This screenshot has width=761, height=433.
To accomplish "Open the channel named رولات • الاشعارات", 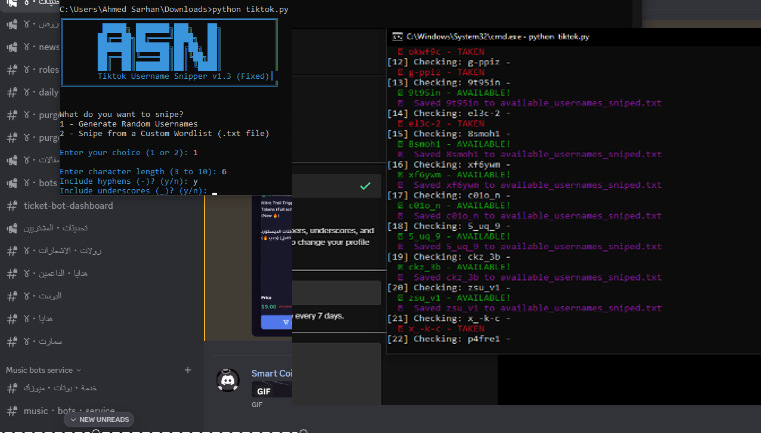I will click(x=63, y=251).
